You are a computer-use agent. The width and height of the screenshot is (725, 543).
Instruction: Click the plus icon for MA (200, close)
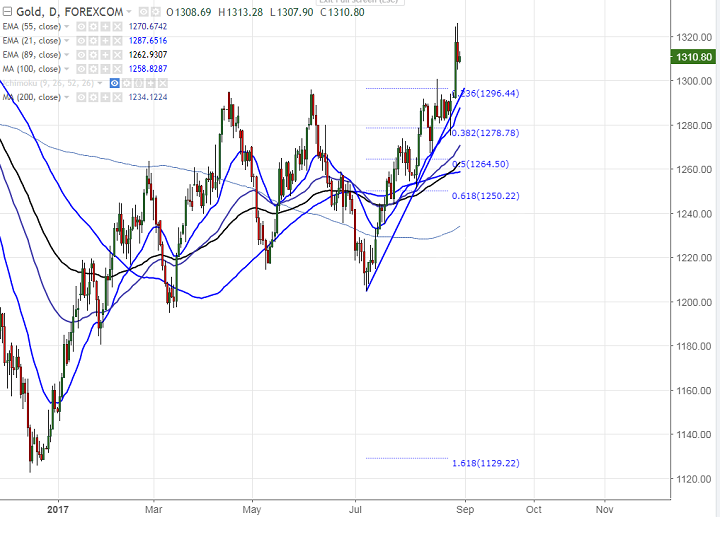click(105, 98)
